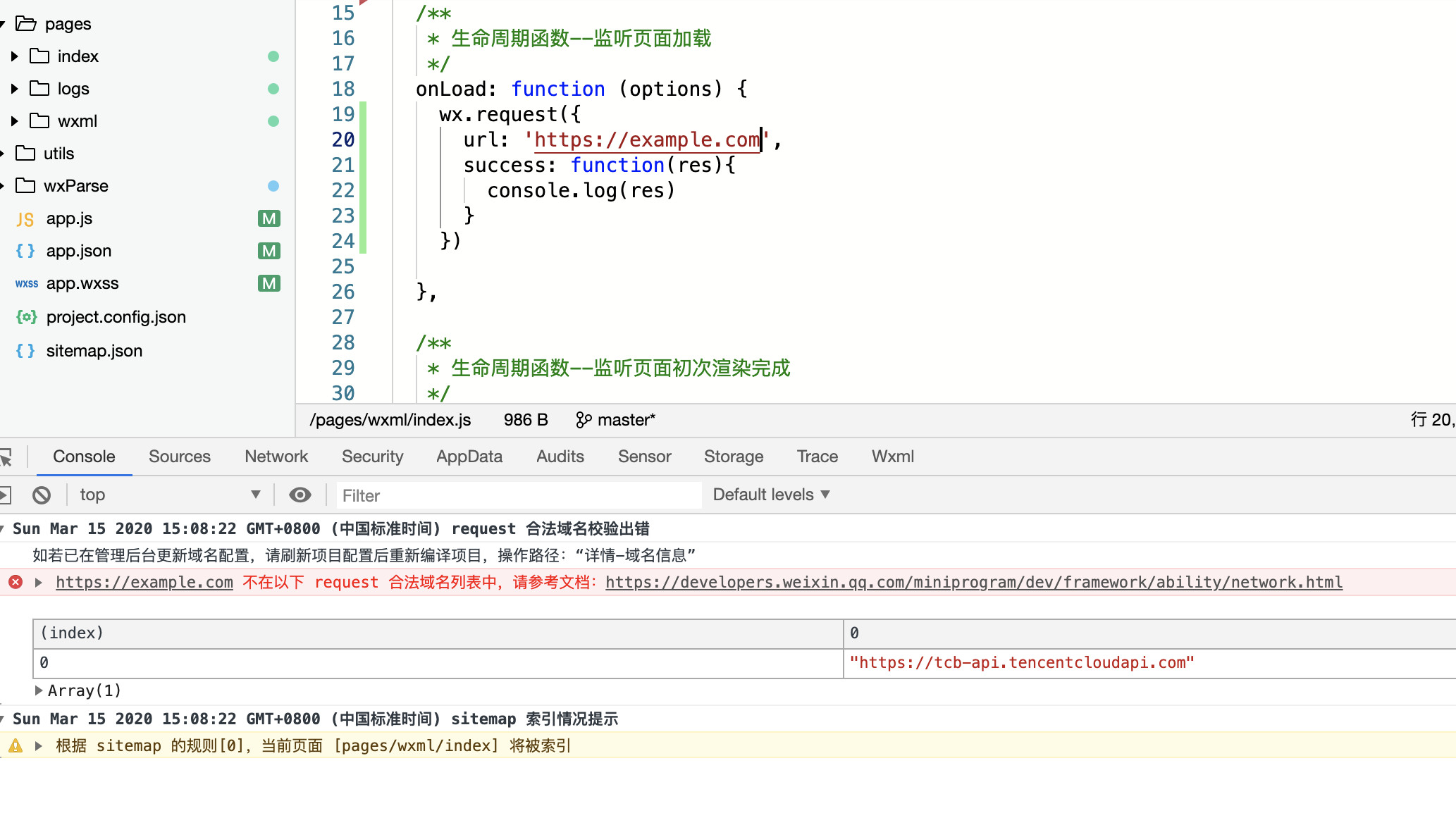Click the inspect element cursor icon
The image size is (1456, 837).
pos(6,457)
